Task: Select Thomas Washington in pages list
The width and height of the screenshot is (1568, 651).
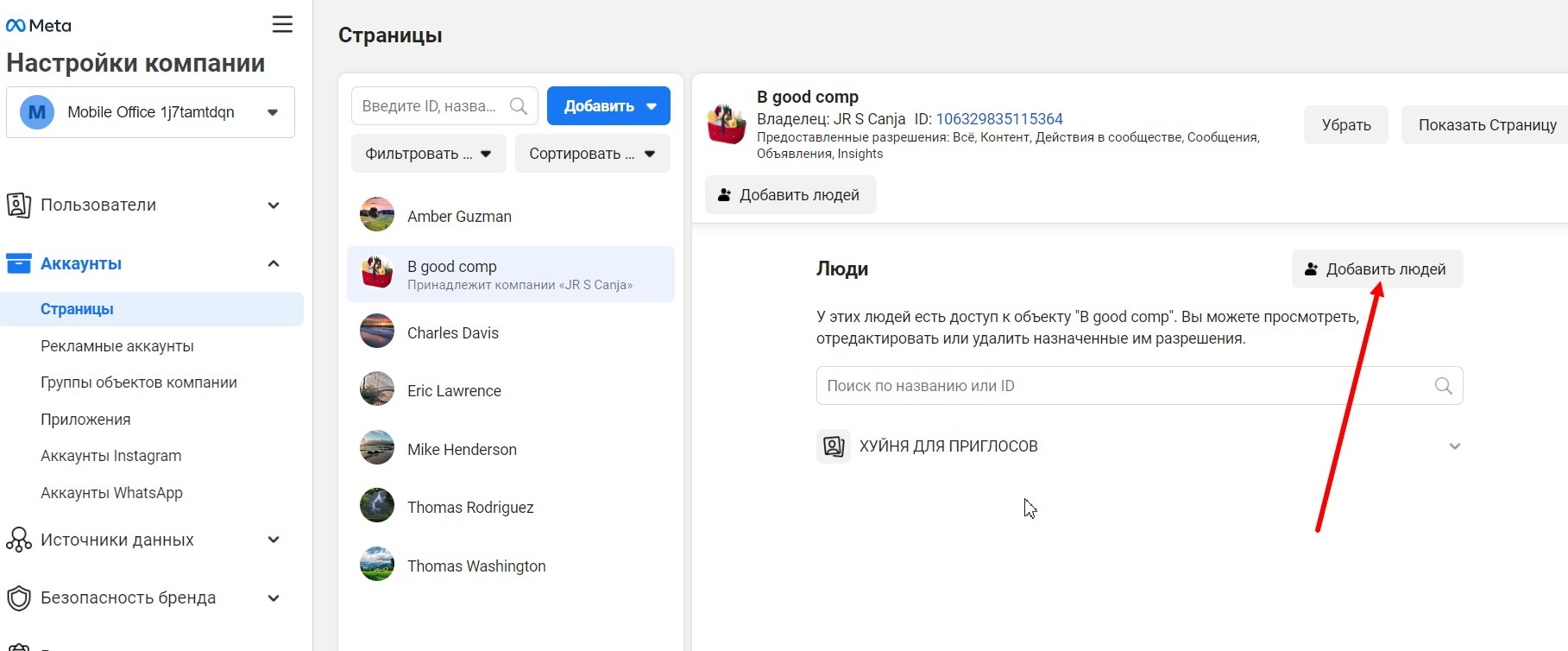Action: (x=511, y=566)
